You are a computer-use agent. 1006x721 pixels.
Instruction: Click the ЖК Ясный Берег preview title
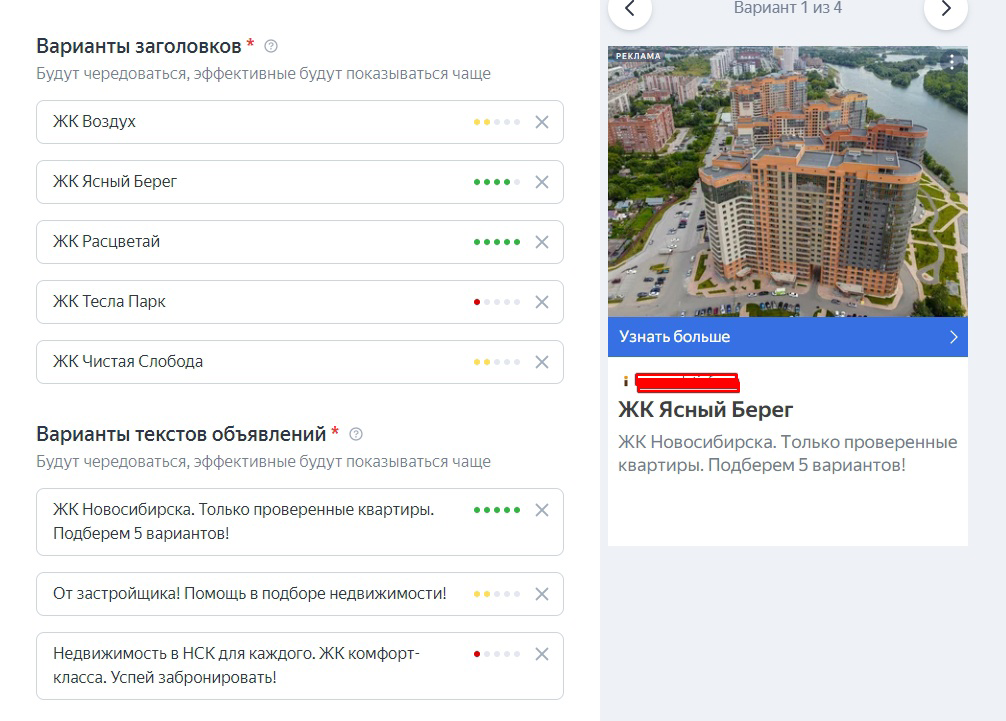(706, 410)
